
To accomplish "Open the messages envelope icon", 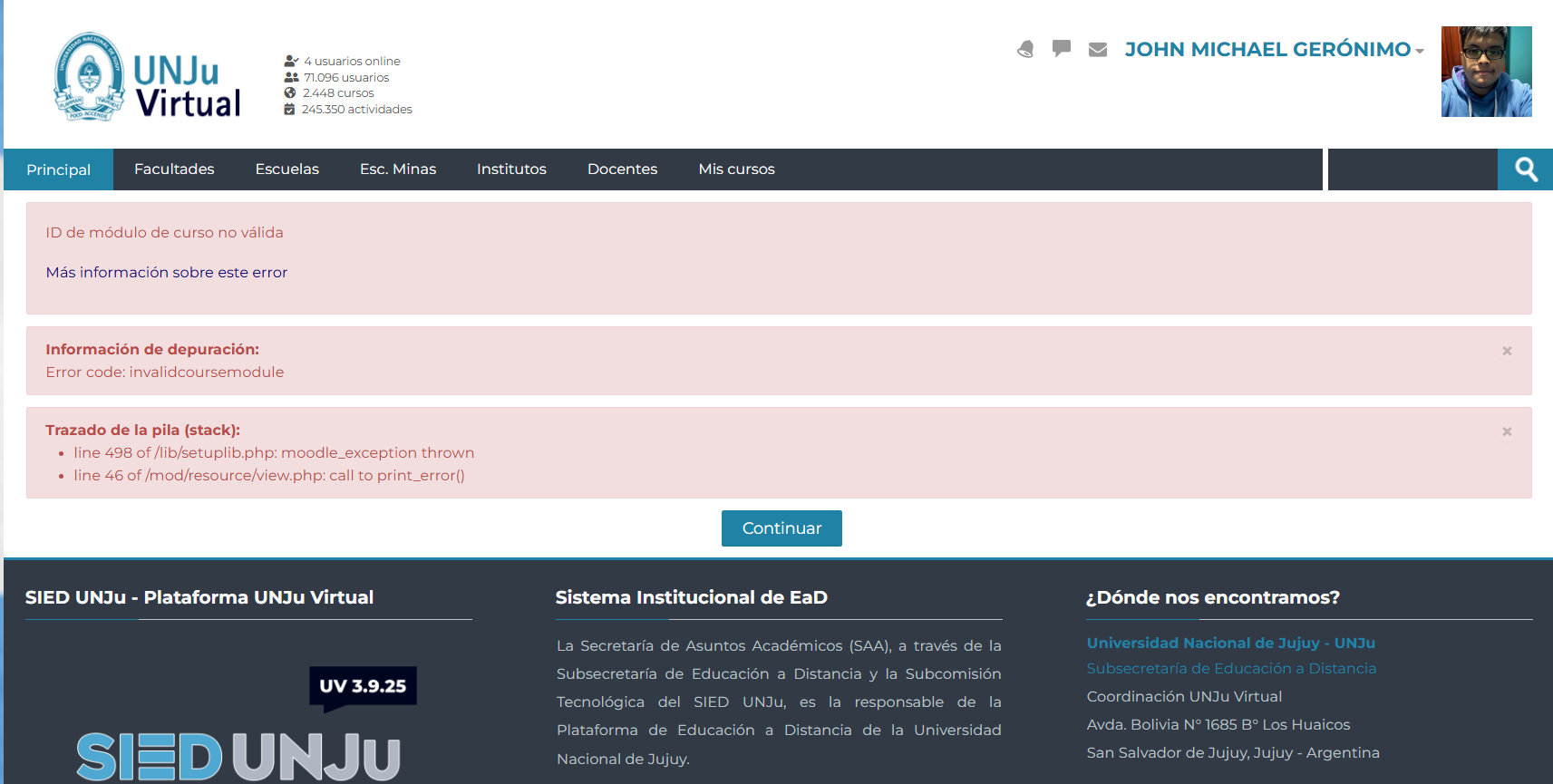I will coord(1098,49).
